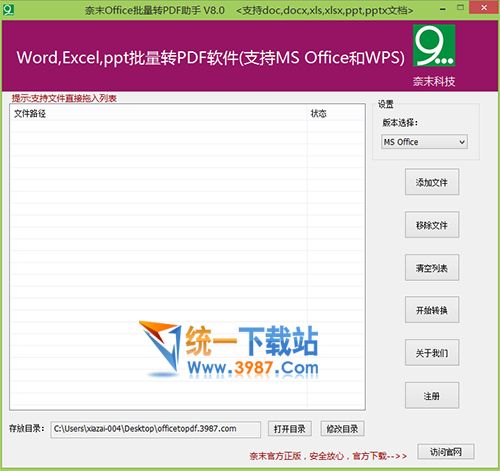Open 关于我们 about dialog
Screen dimensions: 500x471
click(x=432, y=353)
